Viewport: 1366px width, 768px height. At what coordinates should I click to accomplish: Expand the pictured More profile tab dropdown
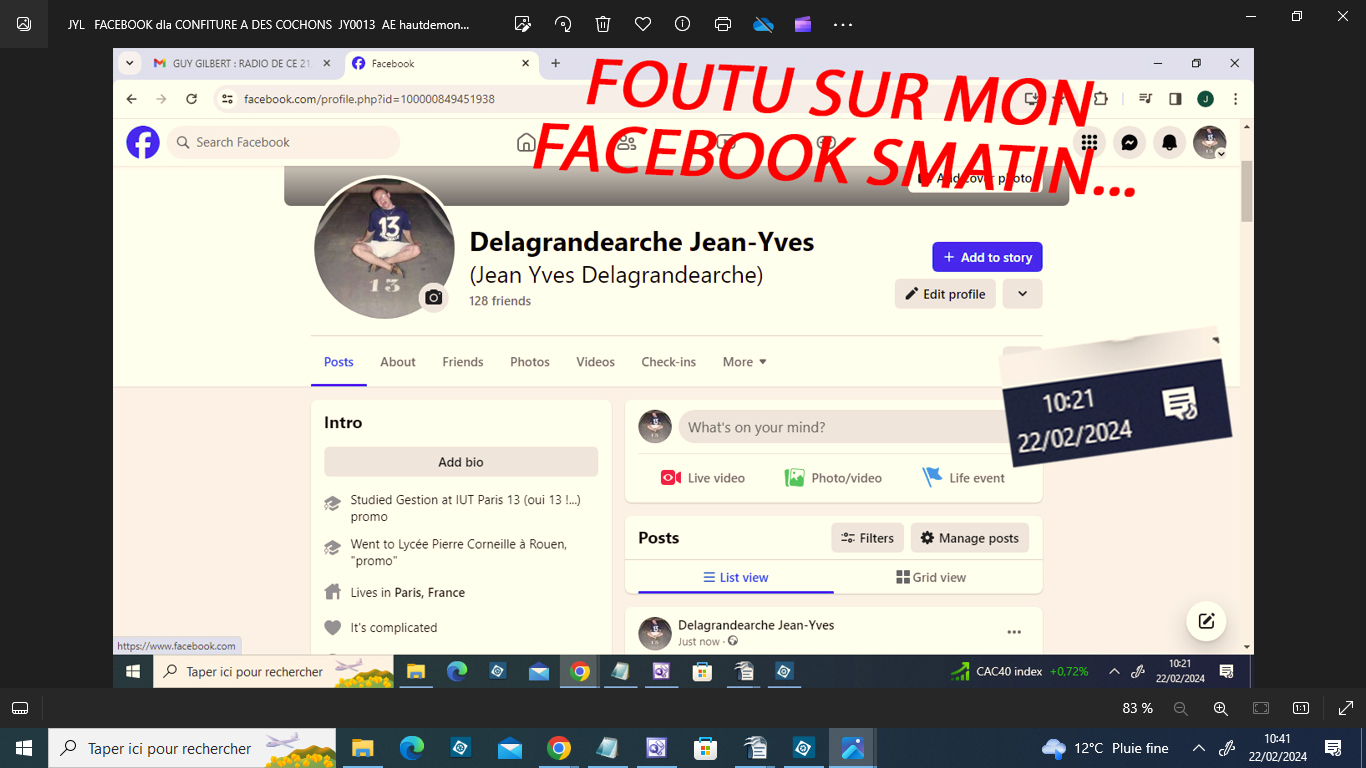(745, 362)
